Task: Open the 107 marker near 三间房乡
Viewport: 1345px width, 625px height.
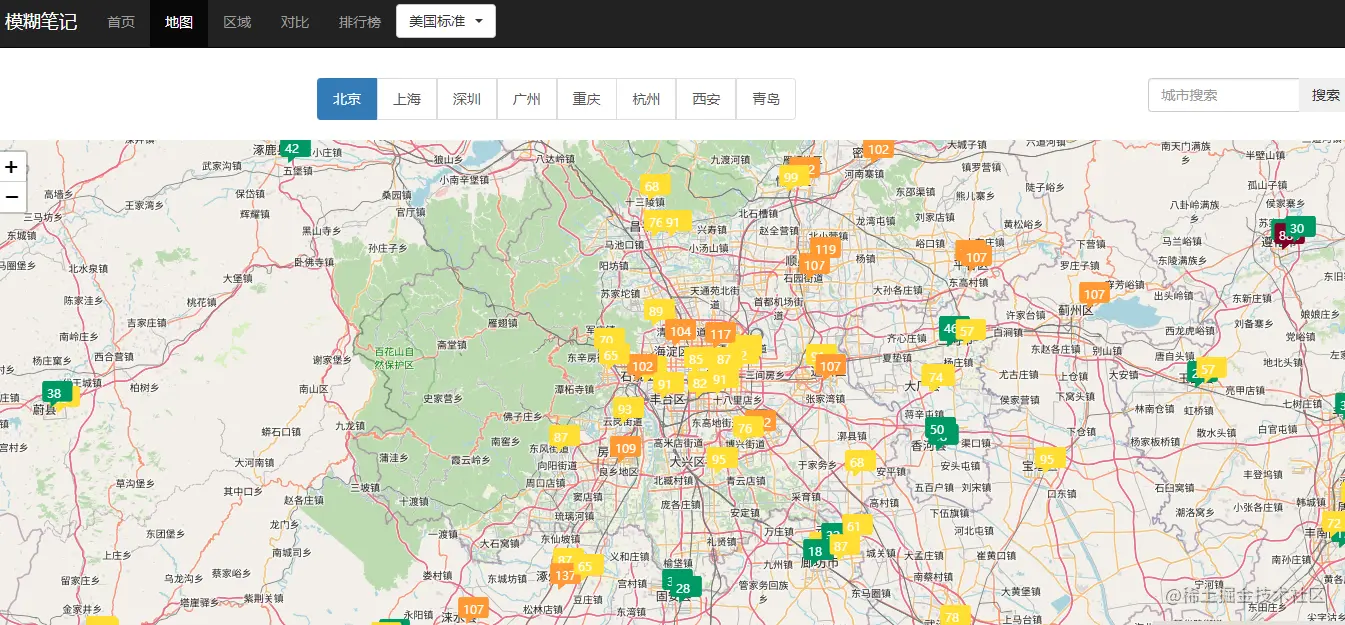Action: tap(830, 367)
